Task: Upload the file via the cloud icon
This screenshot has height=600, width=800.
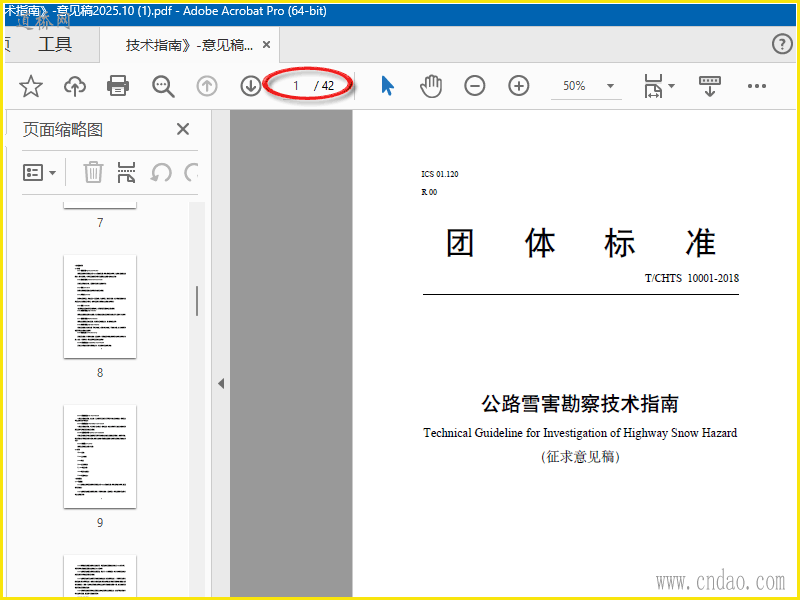Action: [74, 86]
